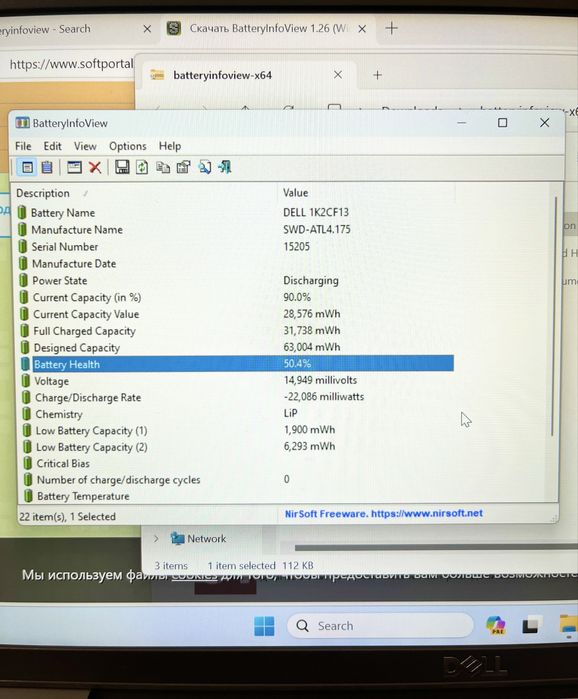Open a new browser tab with plus button
The image size is (578, 699).
(391, 29)
